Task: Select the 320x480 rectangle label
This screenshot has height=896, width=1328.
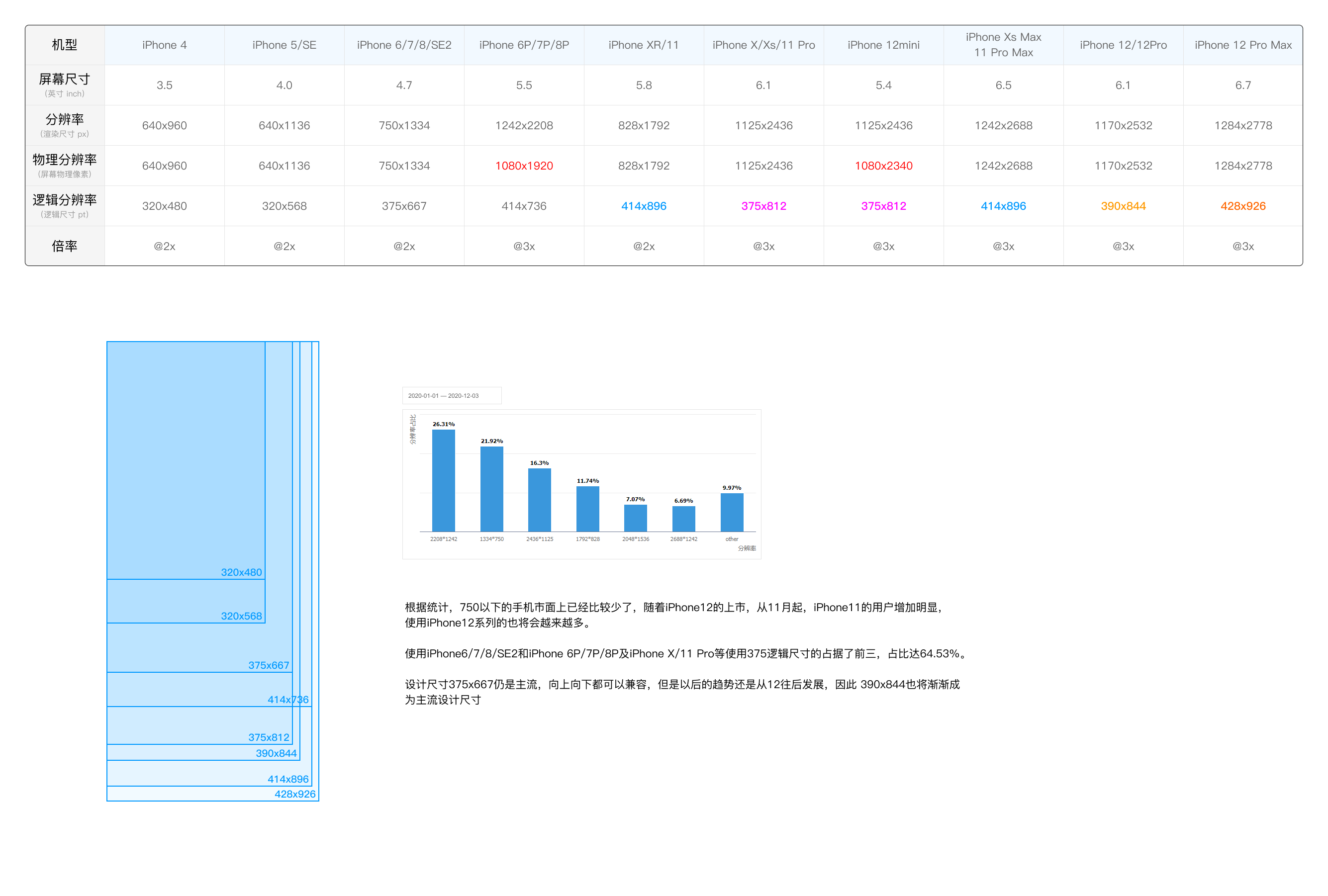Action: (x=241, y=572)
